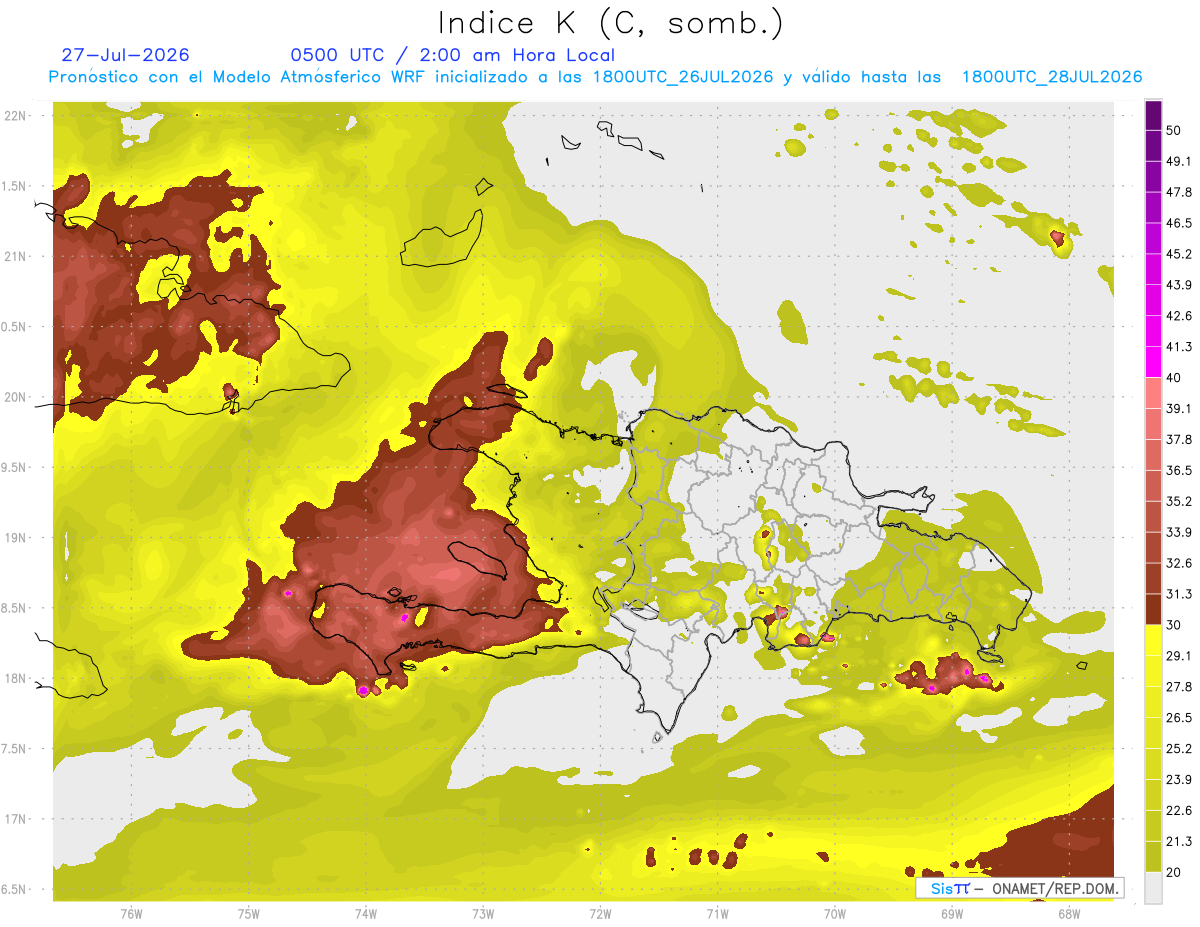This screenshot has width=1200, height=927.
Task: Click the colorbar value "32.6"
Action: [1178, 563]
